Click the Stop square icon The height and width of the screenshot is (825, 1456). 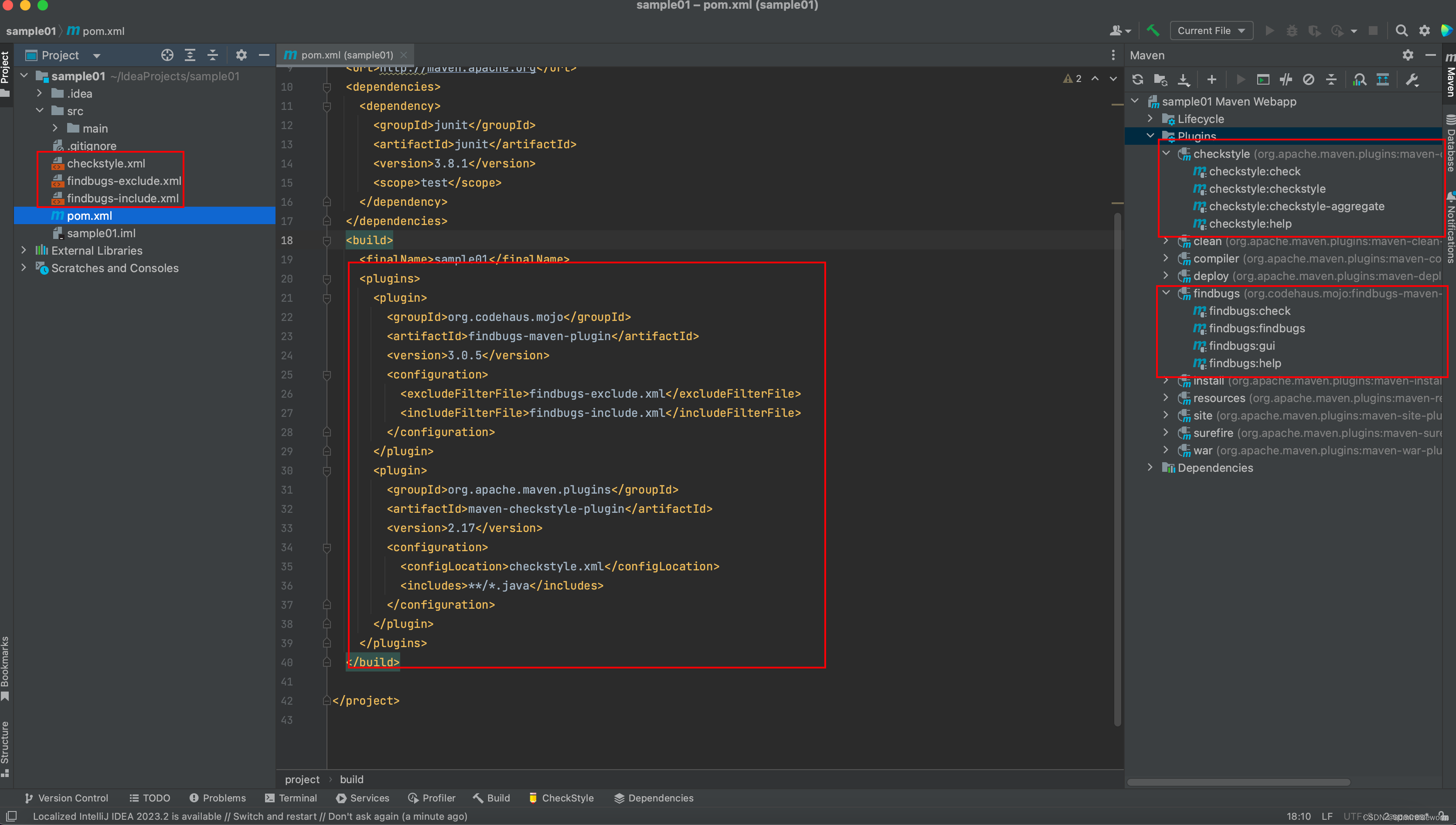coord(1373,31)
